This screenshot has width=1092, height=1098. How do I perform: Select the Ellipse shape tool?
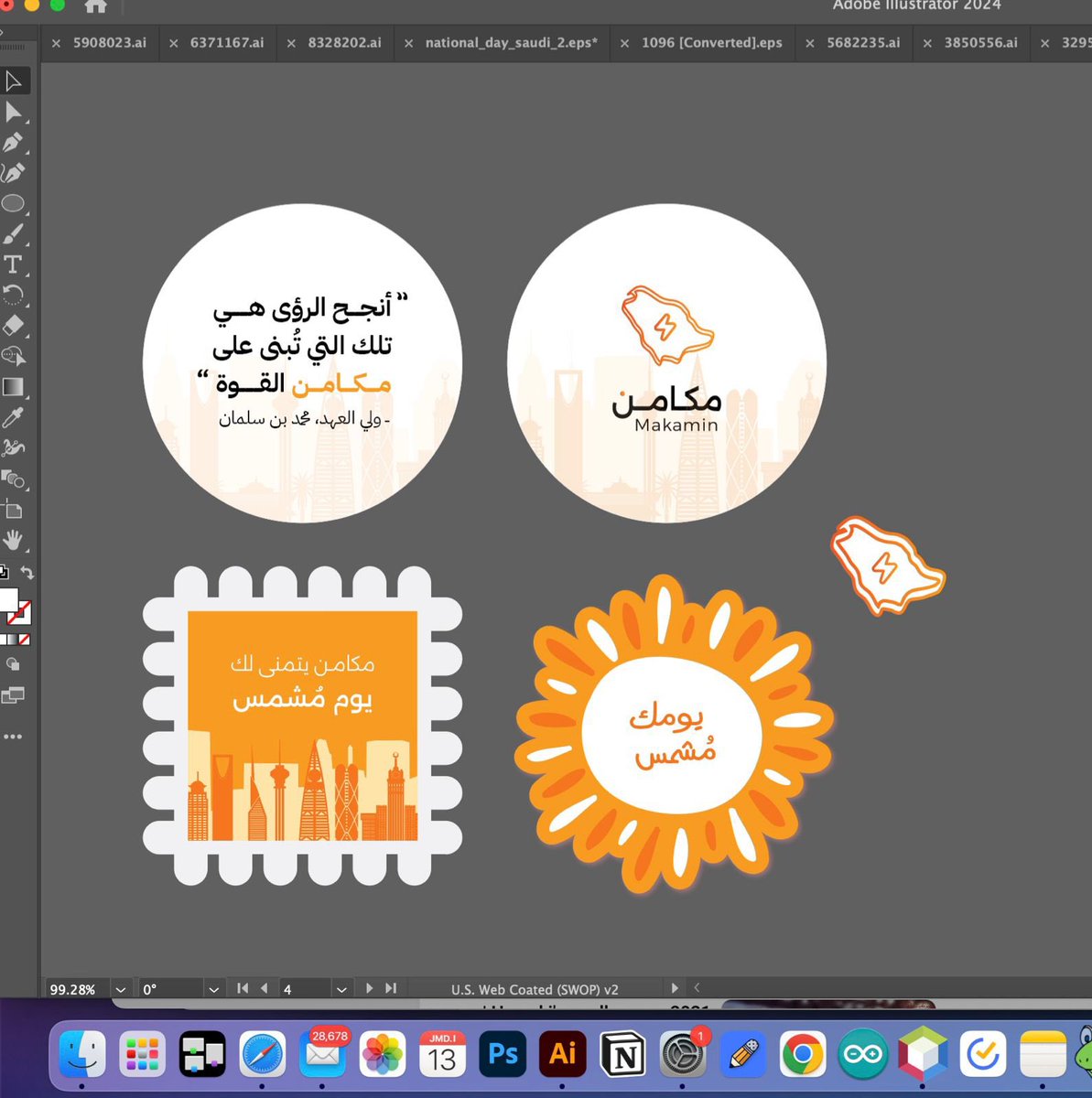(14, 203)
